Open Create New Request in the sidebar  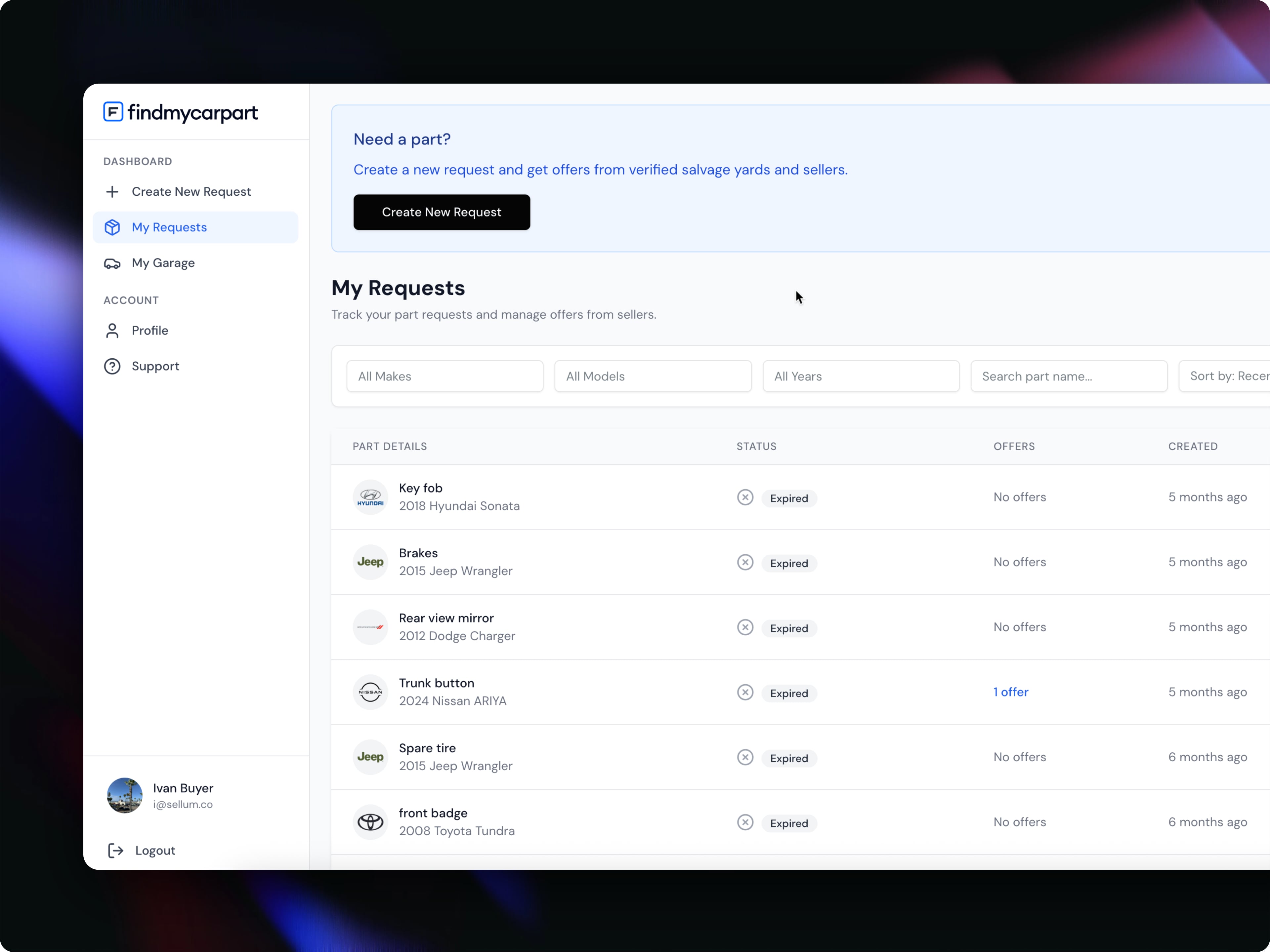pos(195,192)
